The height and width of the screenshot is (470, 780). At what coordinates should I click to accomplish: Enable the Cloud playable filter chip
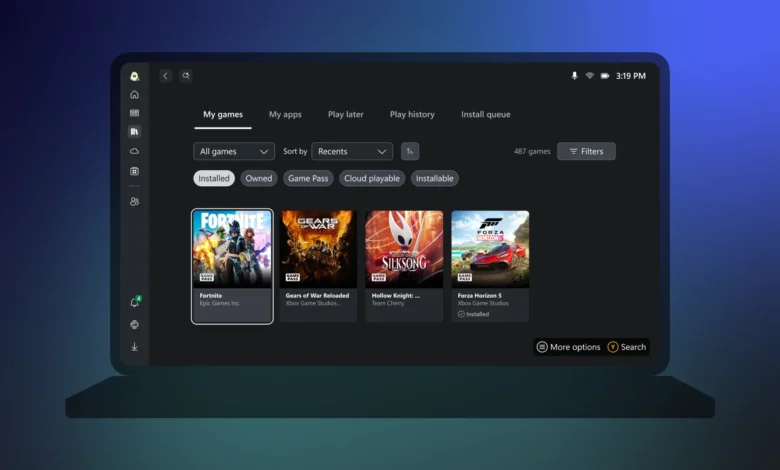point(372,178)
